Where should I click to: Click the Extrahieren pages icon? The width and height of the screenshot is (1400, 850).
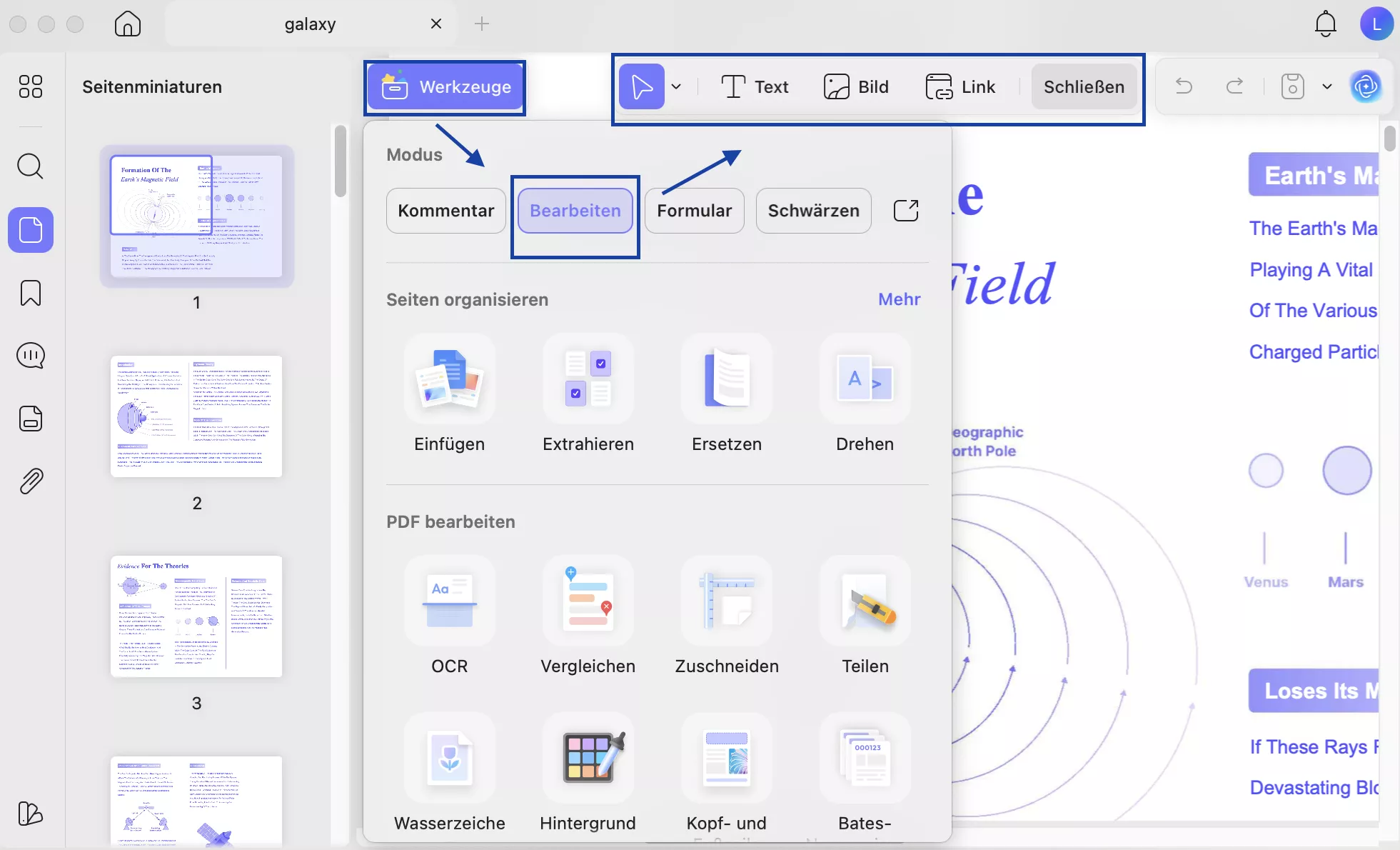(588, 379)
